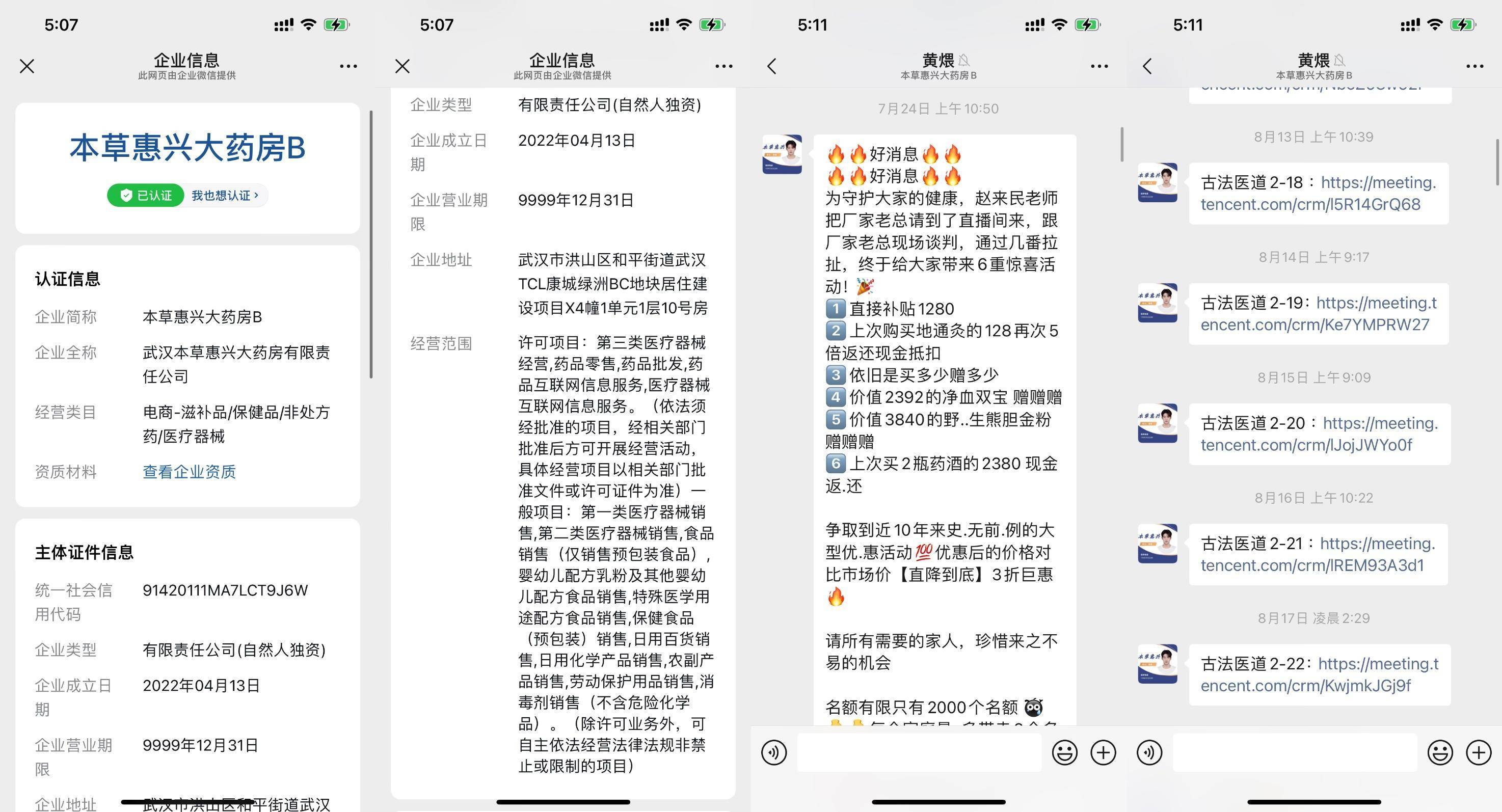Tap sender avatar beside the 古法医道 2-22 message
1502x812 pixels.
pyautogui.click(x=1158, y=664)
